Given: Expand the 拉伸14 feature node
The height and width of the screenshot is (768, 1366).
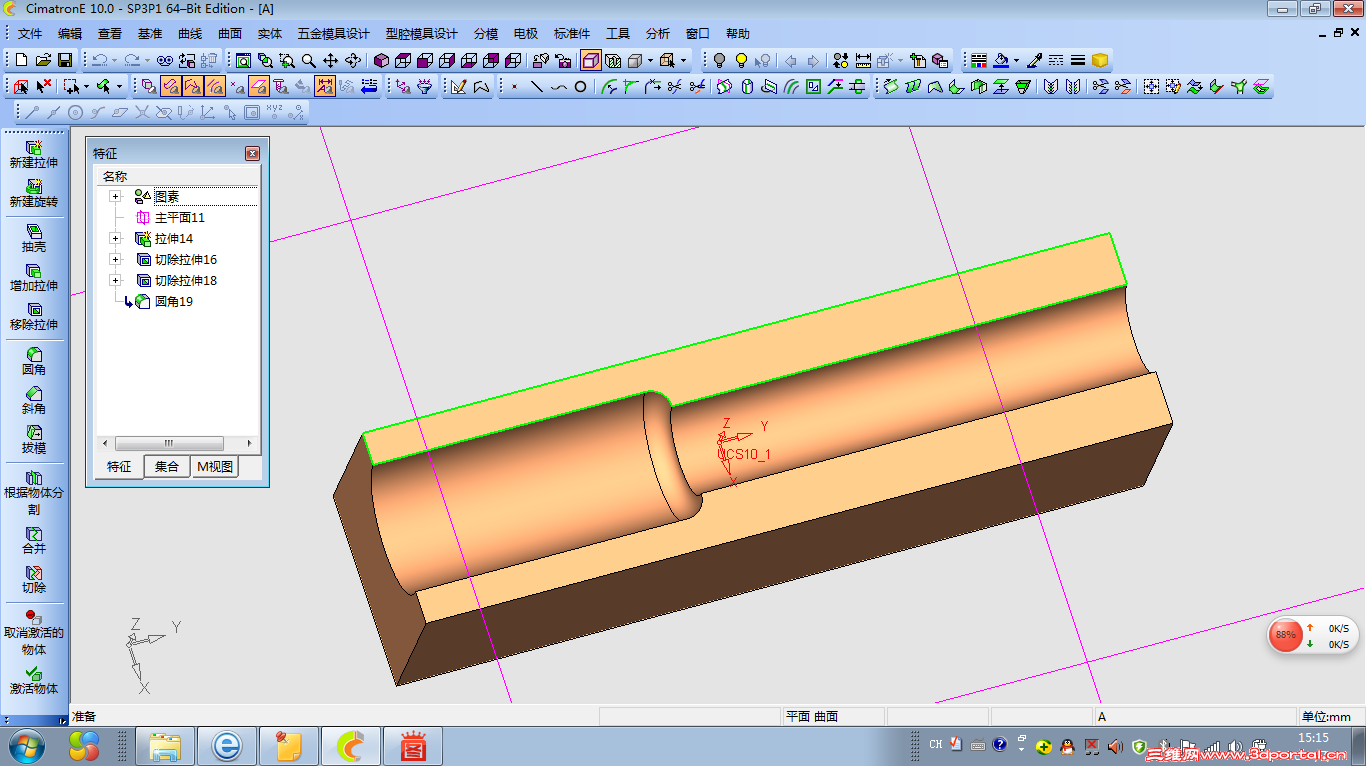Looking at the screenshot, I should click(115, 239).
